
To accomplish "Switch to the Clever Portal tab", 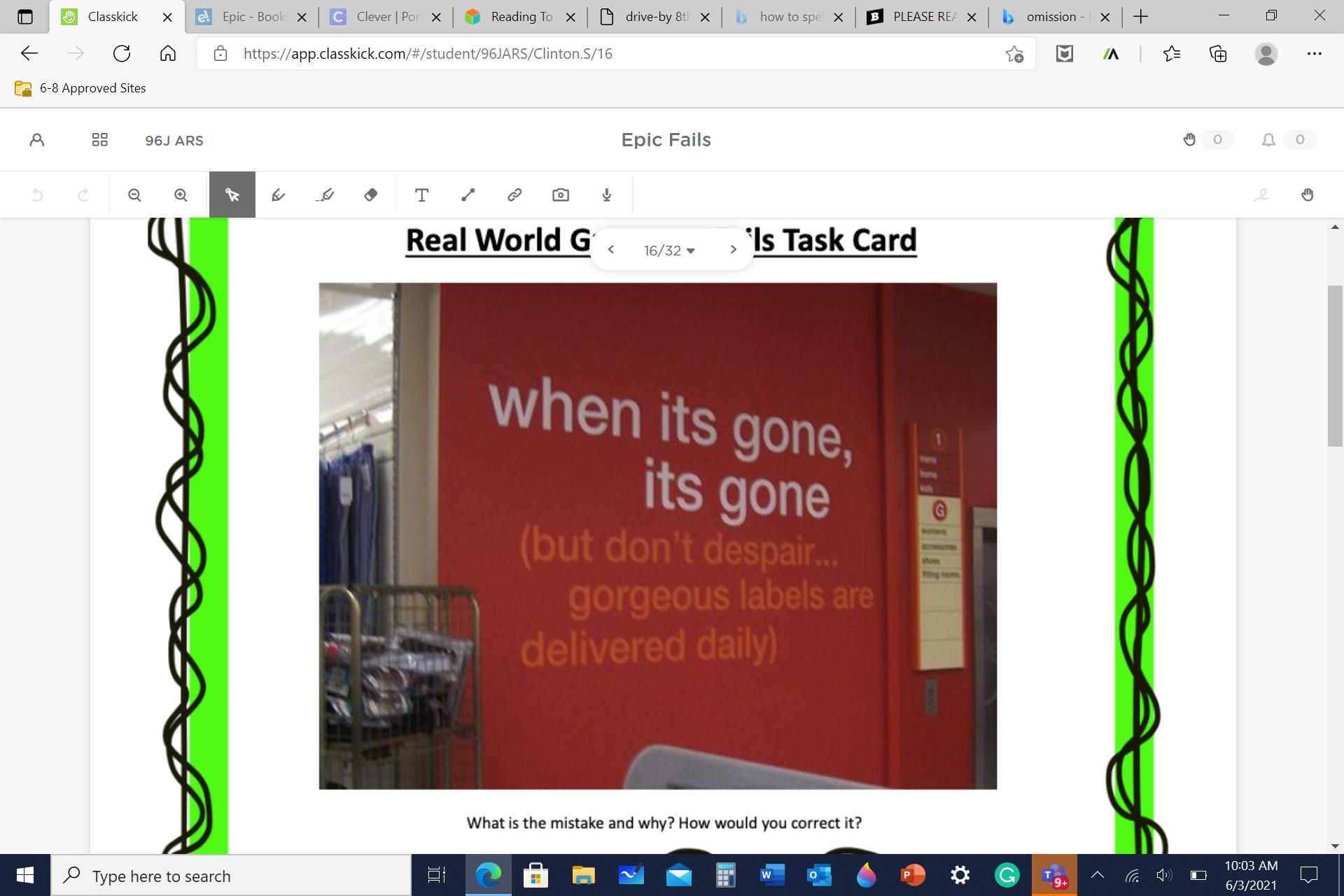I will (x=386, y=17).
